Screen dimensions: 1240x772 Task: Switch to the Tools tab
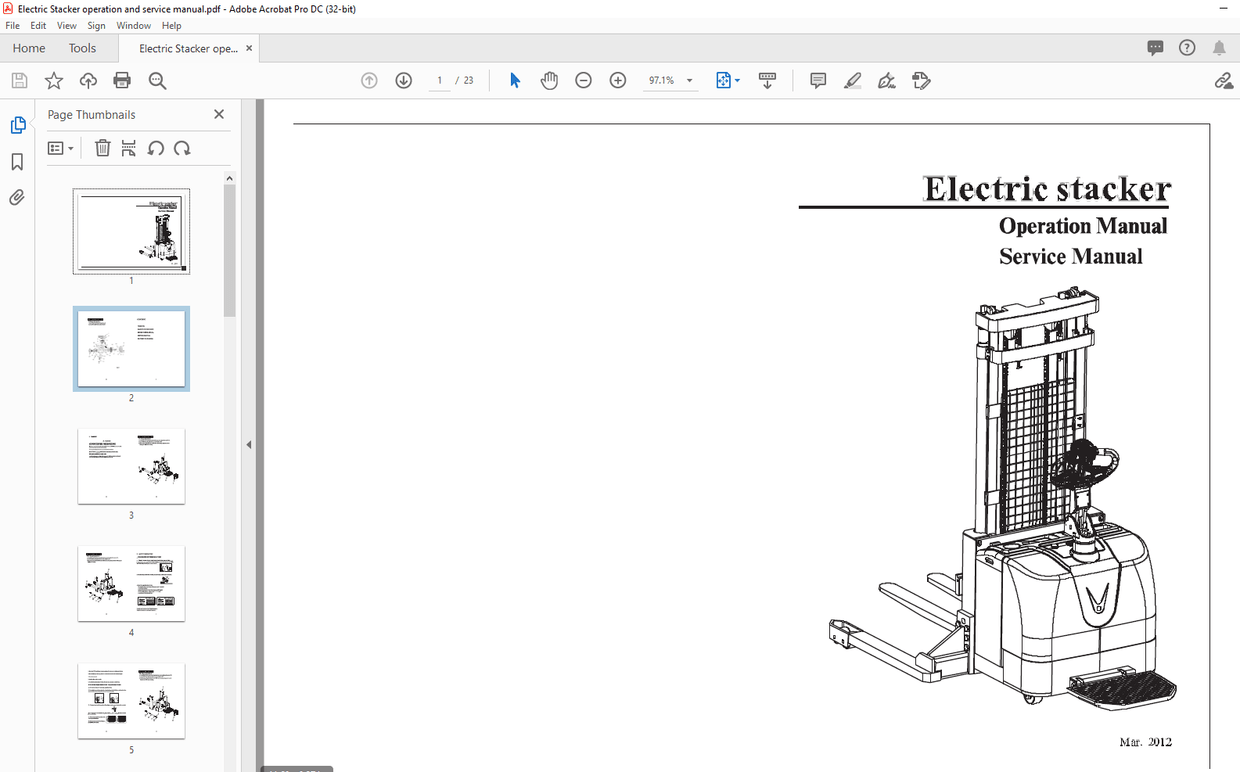[82, 47]
